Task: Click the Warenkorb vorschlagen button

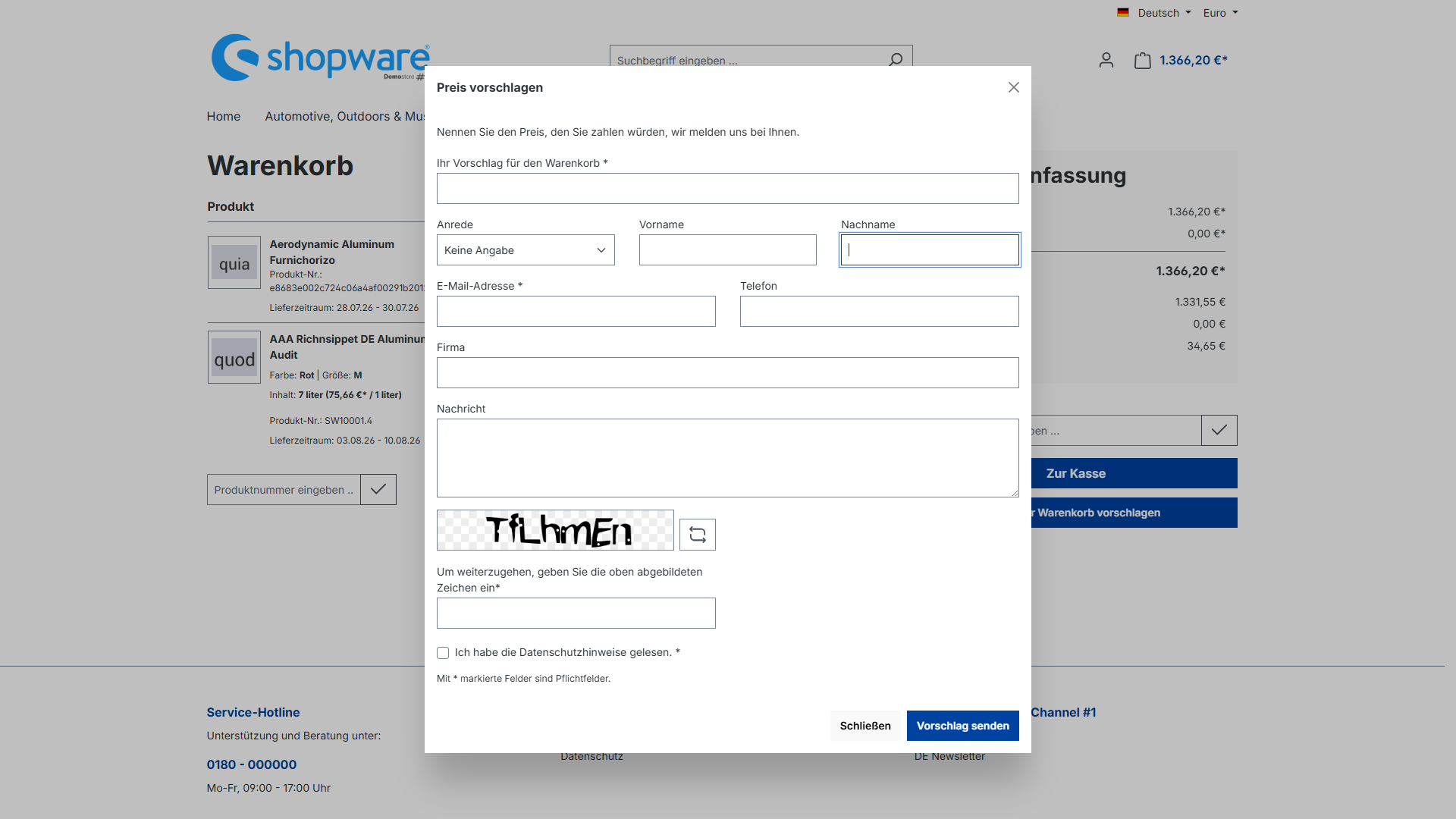Action: 1134,513
